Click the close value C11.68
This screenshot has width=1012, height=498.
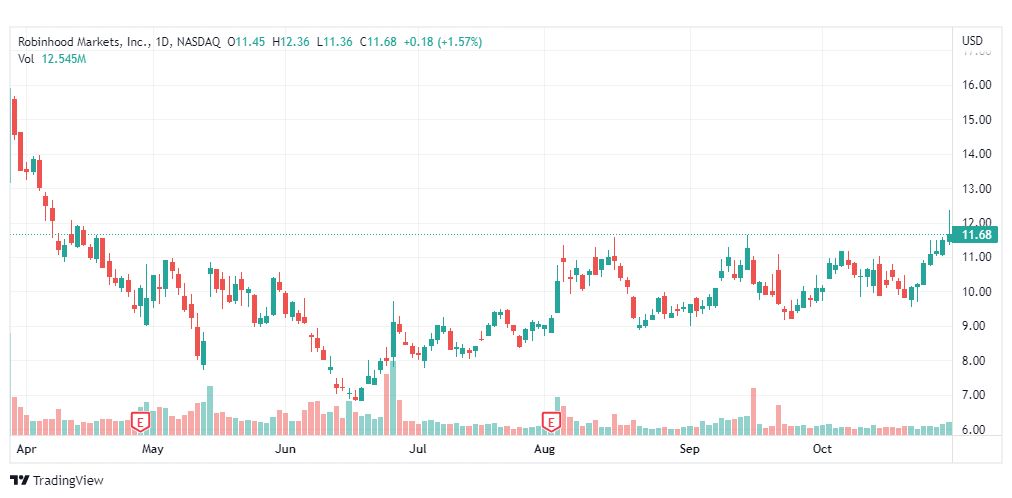tap(378, 42)
